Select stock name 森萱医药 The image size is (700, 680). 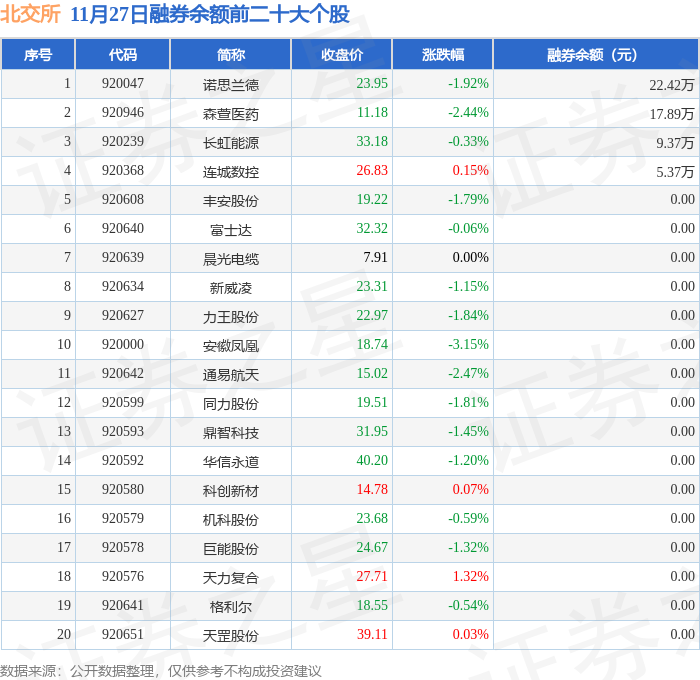click(230, 113)
